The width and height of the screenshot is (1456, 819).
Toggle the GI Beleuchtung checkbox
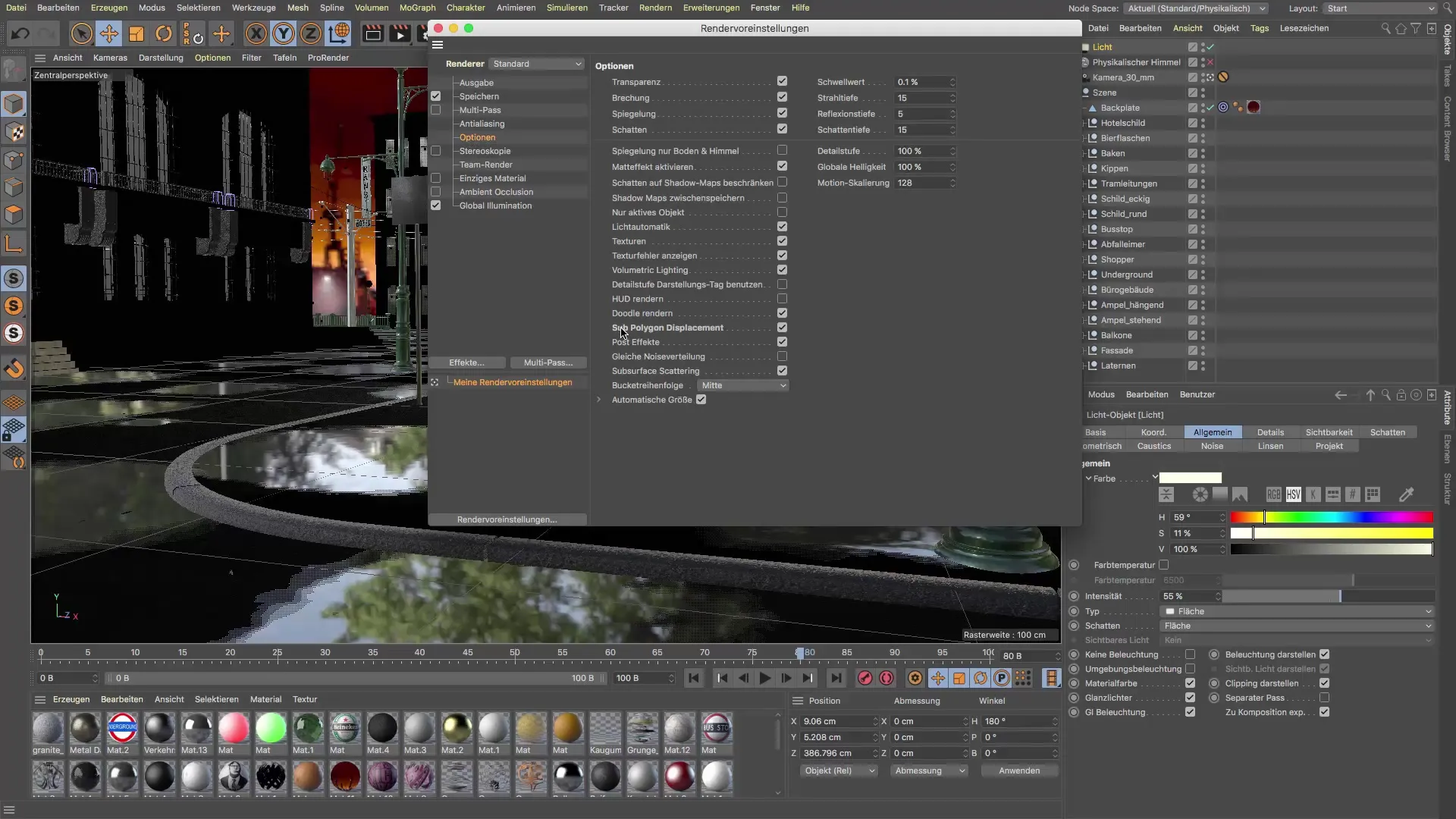tap(1190, 712)
